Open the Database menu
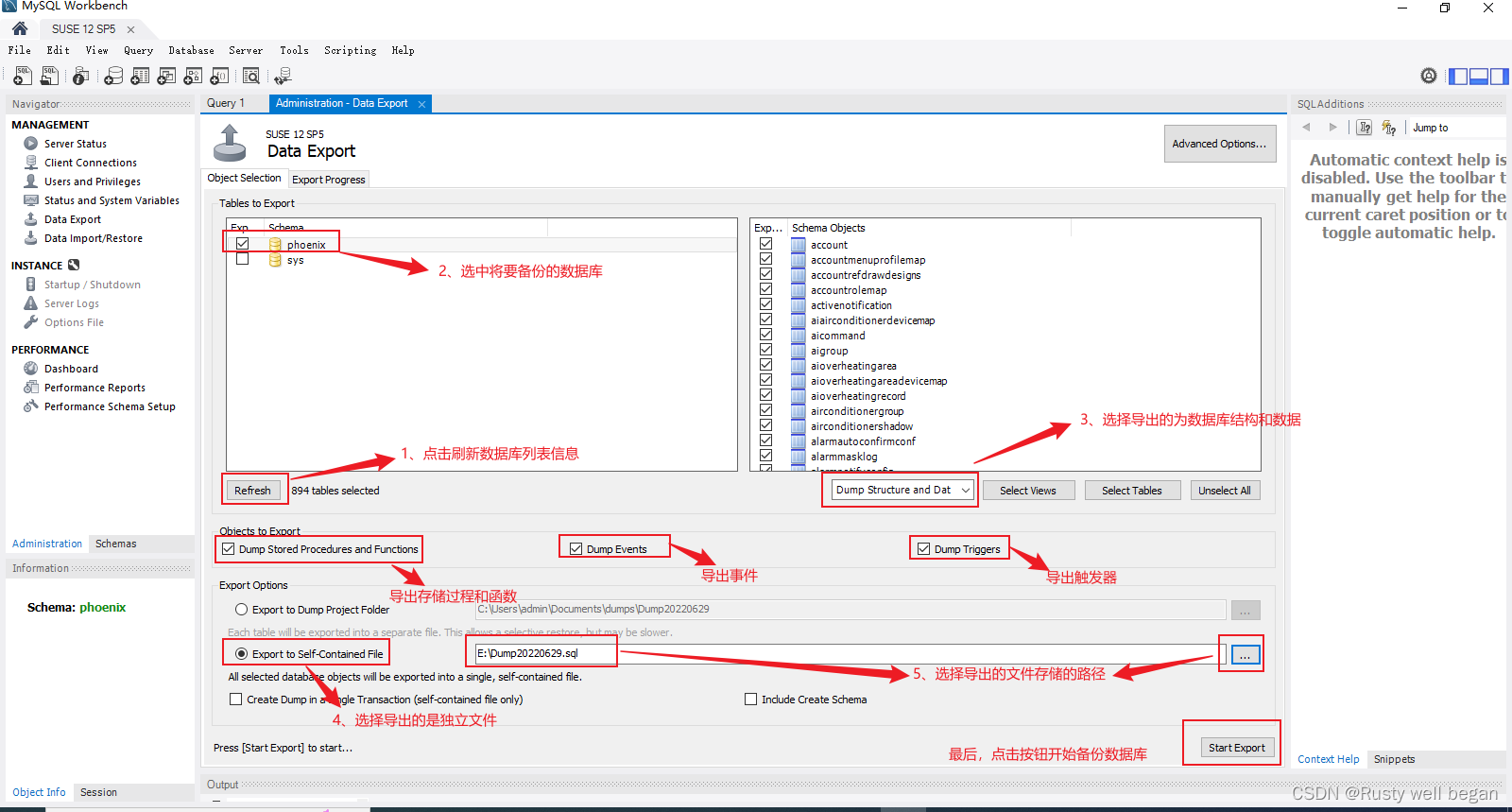The image size is (1512, 812). tap(191, 51)
